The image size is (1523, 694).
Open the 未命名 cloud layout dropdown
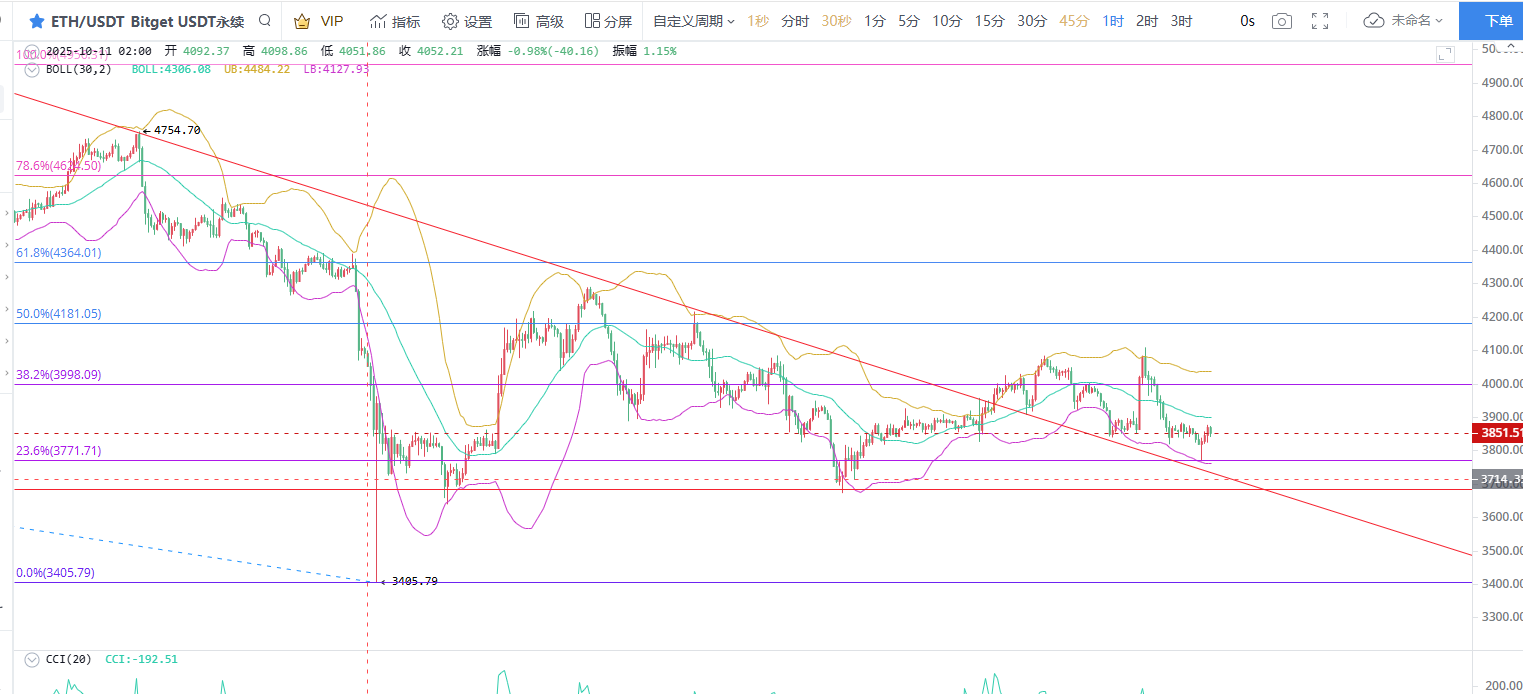coord(1404,21)
